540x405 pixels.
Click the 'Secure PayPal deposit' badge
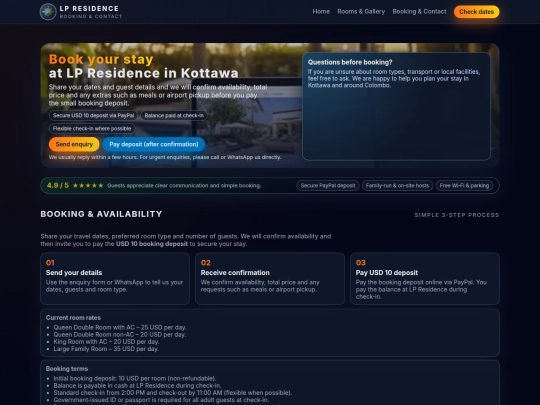pos(328,186)
